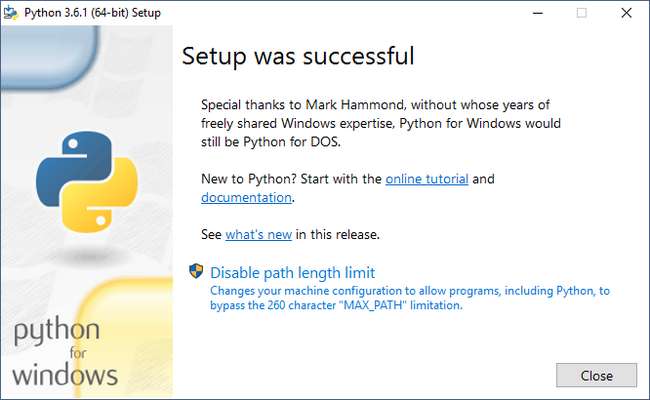This screenshot has width=650, height=400.
Task: Click the UAC shield icon
Action: 196,272
